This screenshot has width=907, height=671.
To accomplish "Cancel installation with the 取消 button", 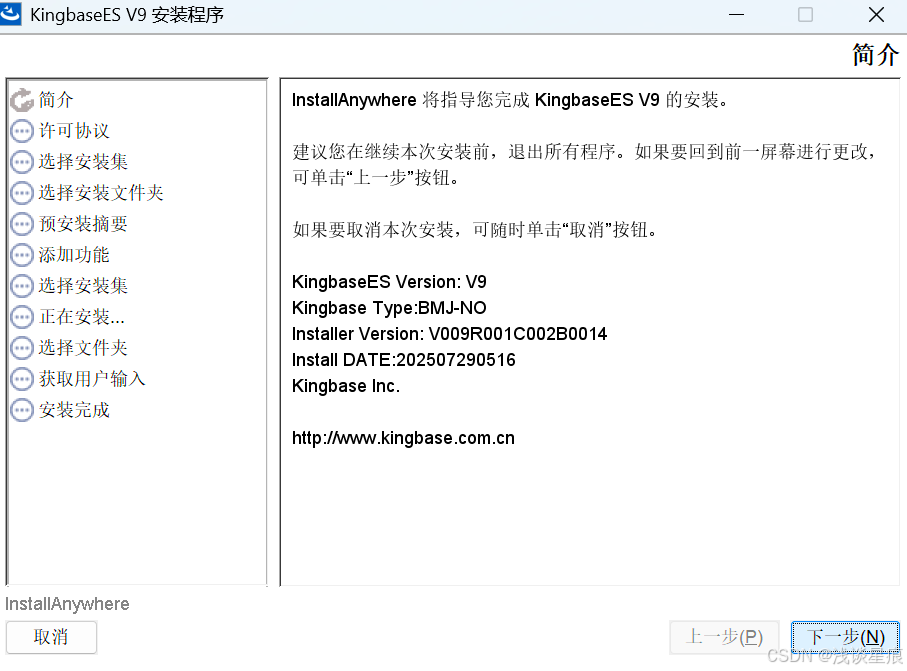I will click(51, 637).
